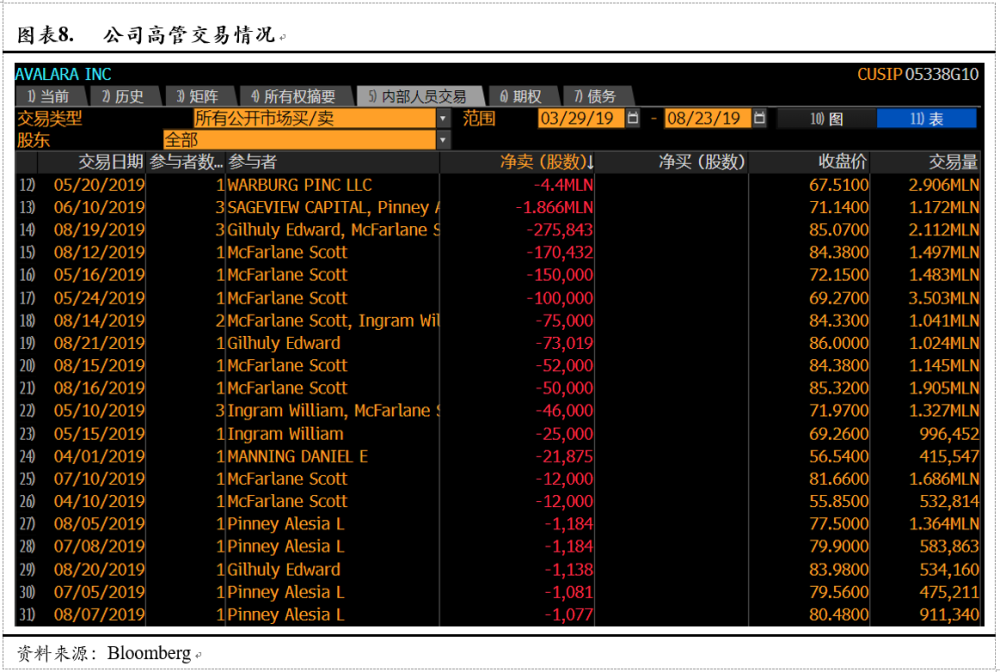Open row number 31) link
This screenshot has width=1000, height=672.
[x=27, y=615]
